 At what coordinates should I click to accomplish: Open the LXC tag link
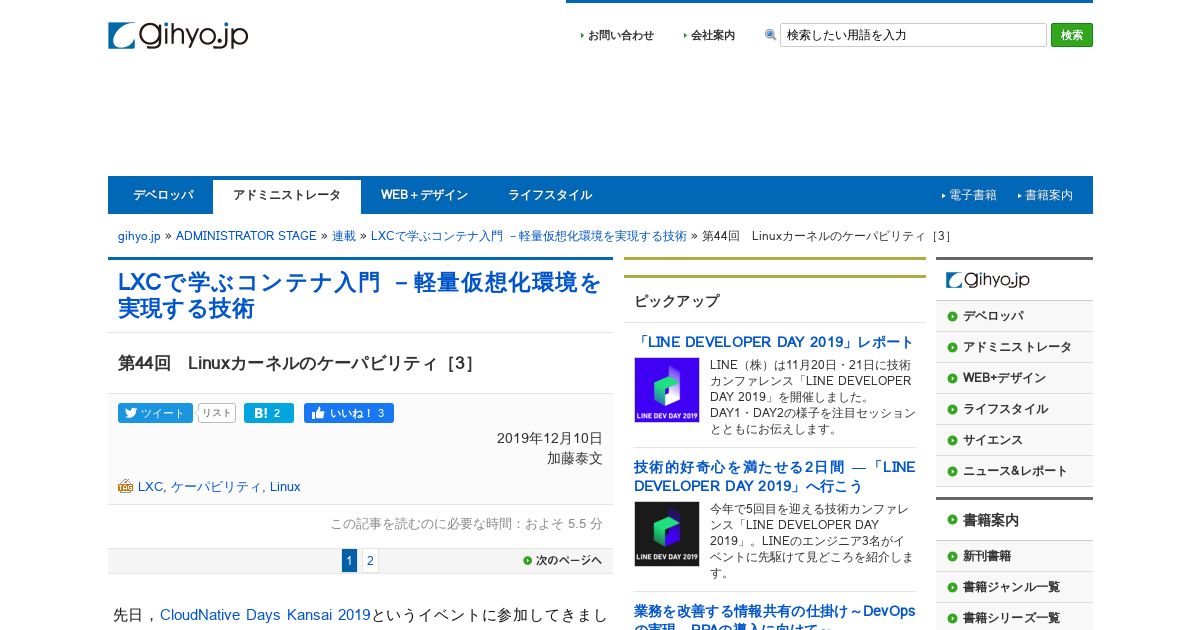point(150,487)
